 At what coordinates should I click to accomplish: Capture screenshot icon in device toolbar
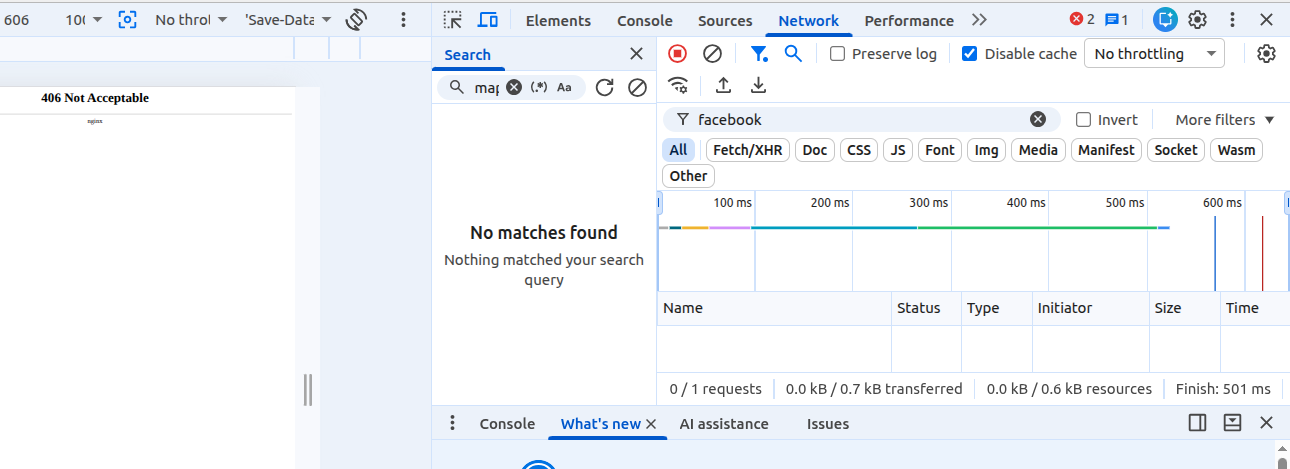[127, 19]
